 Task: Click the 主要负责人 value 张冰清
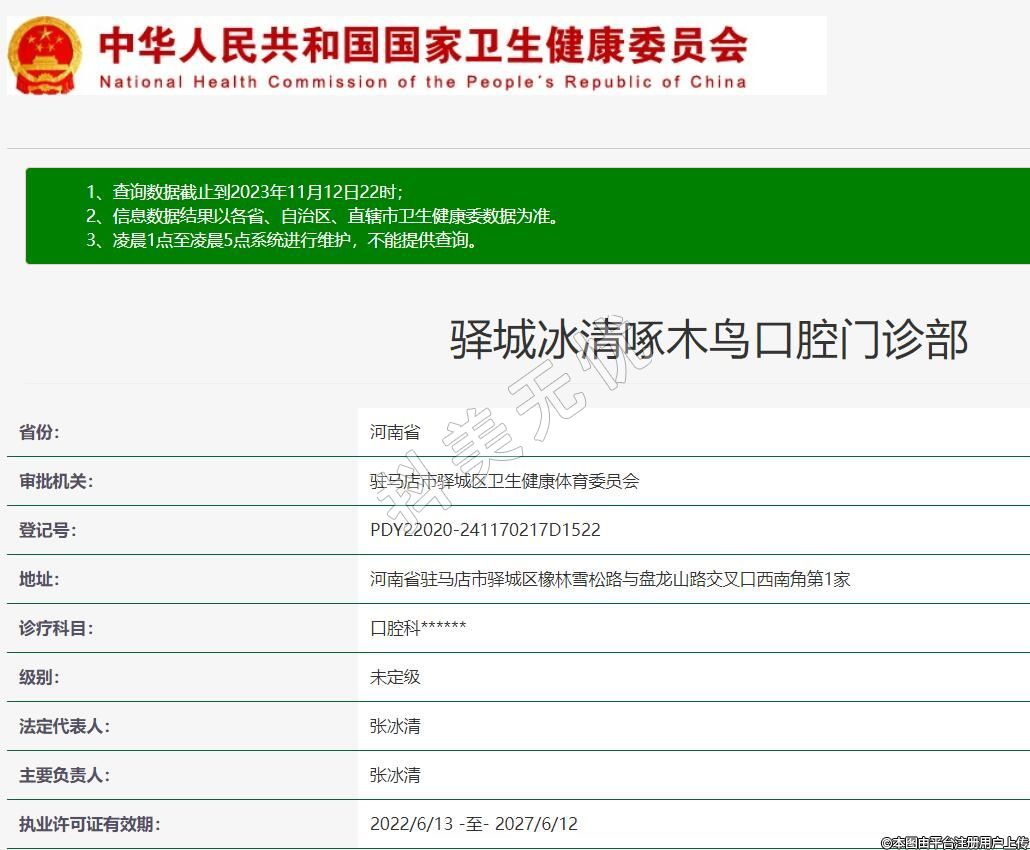pos(395,775)
